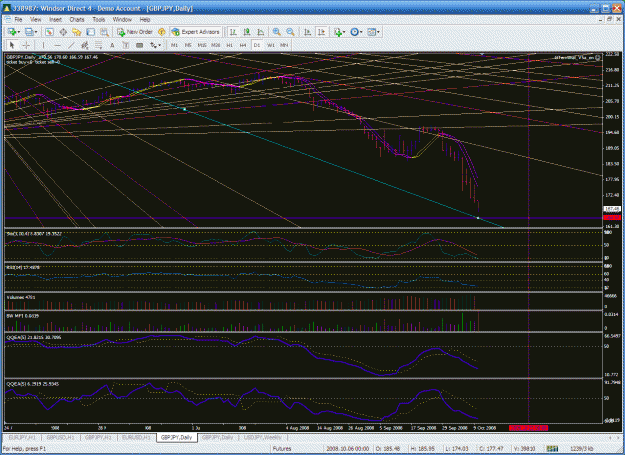Click the Templates icon
Image resolution: width=625 pixels, height=455 pixels.
tap(371, 32)
